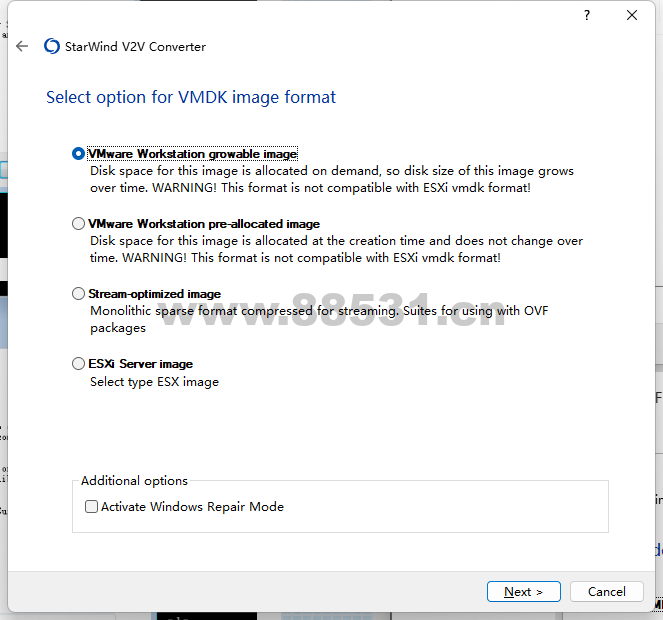Image resolution: width=663 pixels, height=620 pixels.
Task: Click the StarWind V2V Converter logo icon
Action: pos(52,46)
